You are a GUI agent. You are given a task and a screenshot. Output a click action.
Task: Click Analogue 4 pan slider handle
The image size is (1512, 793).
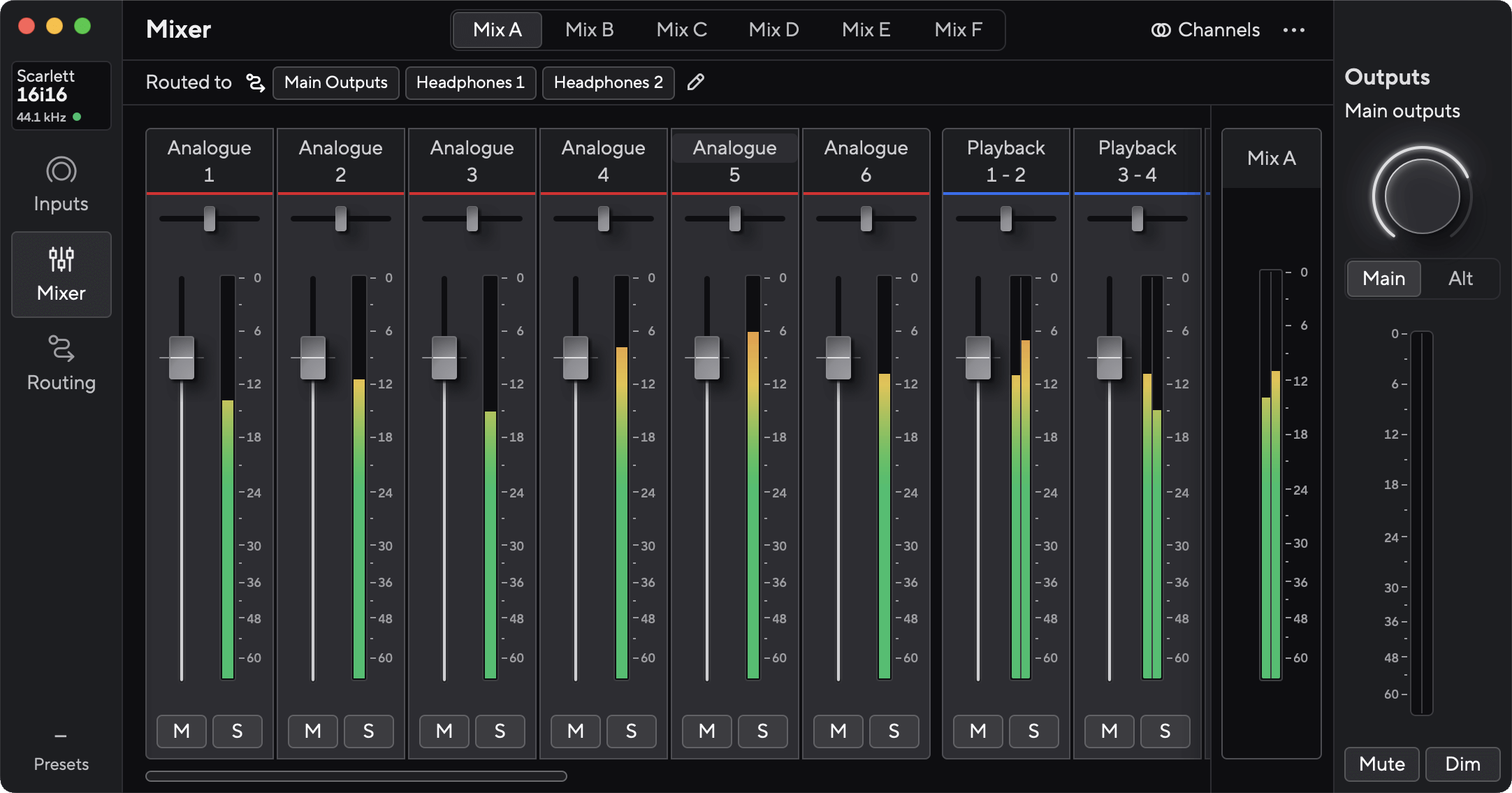pyautogui.click(x=604, y=219)
